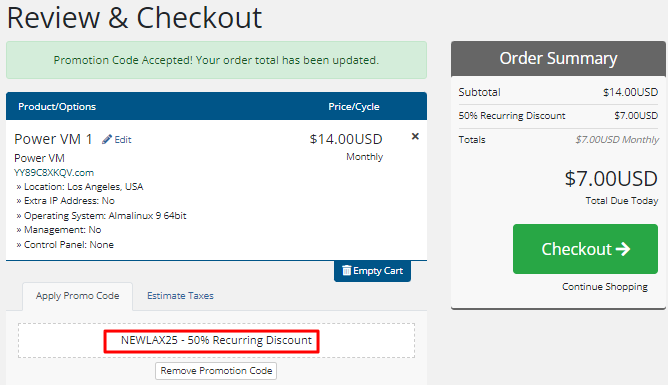Screen dimensions: 668x385
Task: Click the green Checkout button
Action: (585, 249)
